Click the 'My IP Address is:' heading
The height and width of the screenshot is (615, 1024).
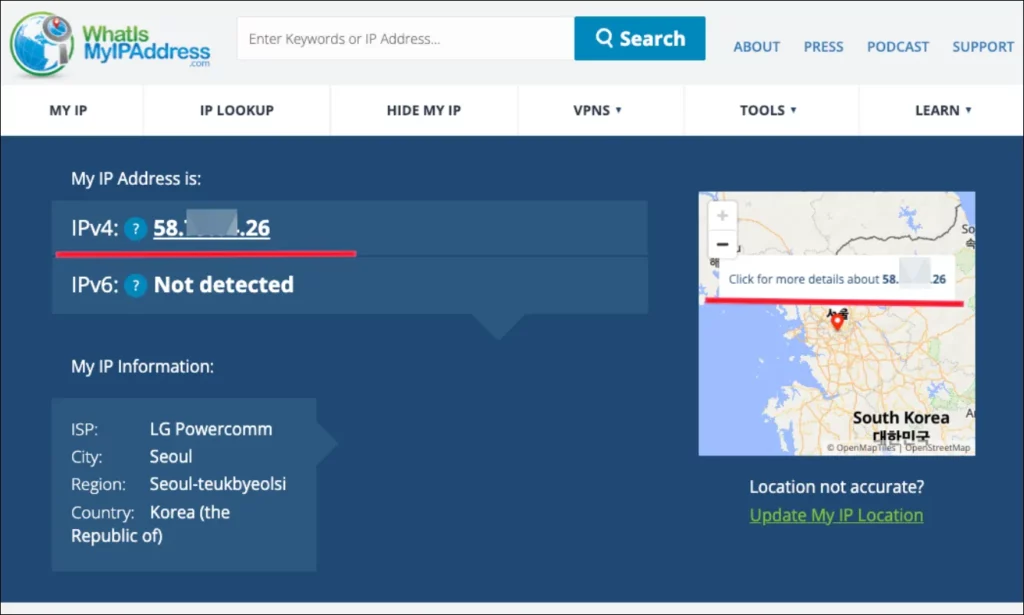click(136, 179)
